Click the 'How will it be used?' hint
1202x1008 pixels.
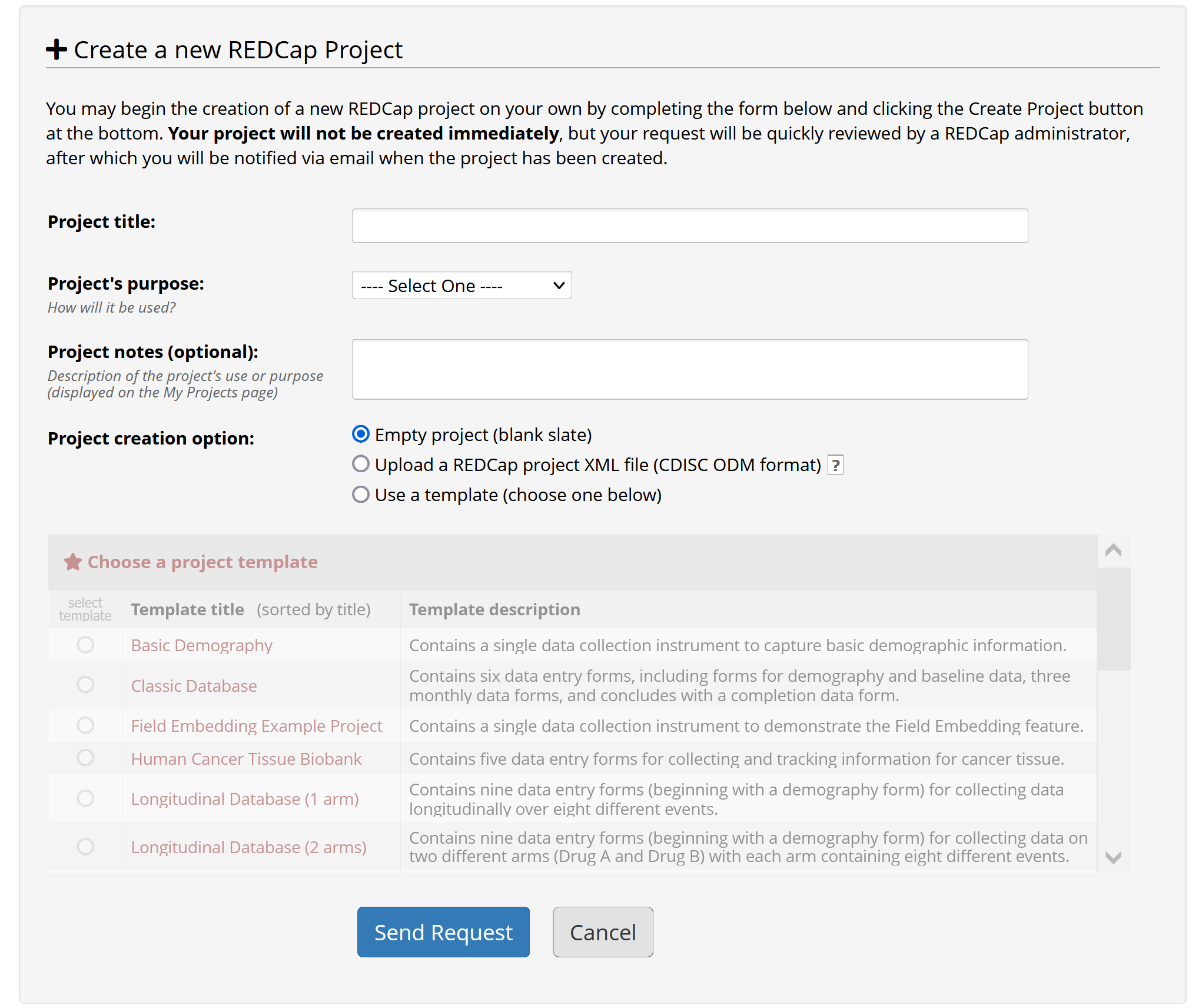(x=112, y=307)
